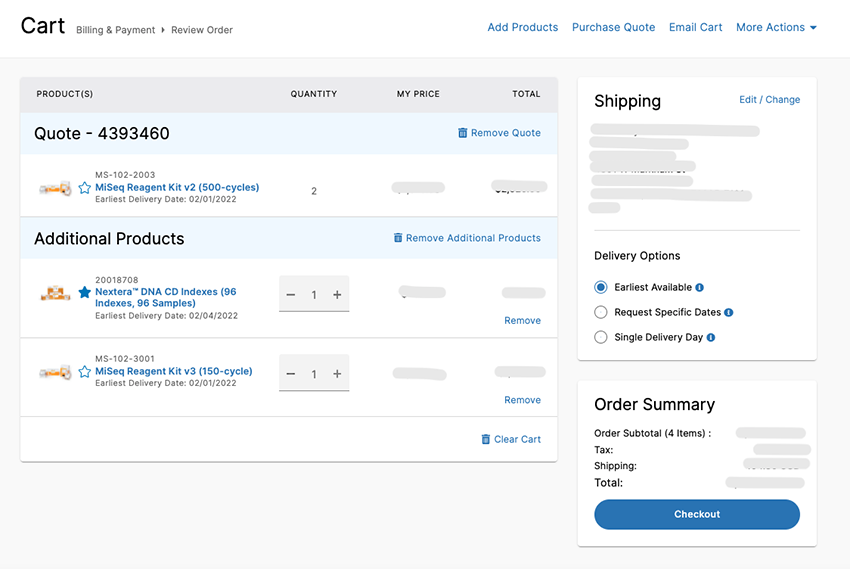Click trash icon beside Clear Cart
Image resolution: width=850 pixels, height=569 pixels.
click(486, 439)
